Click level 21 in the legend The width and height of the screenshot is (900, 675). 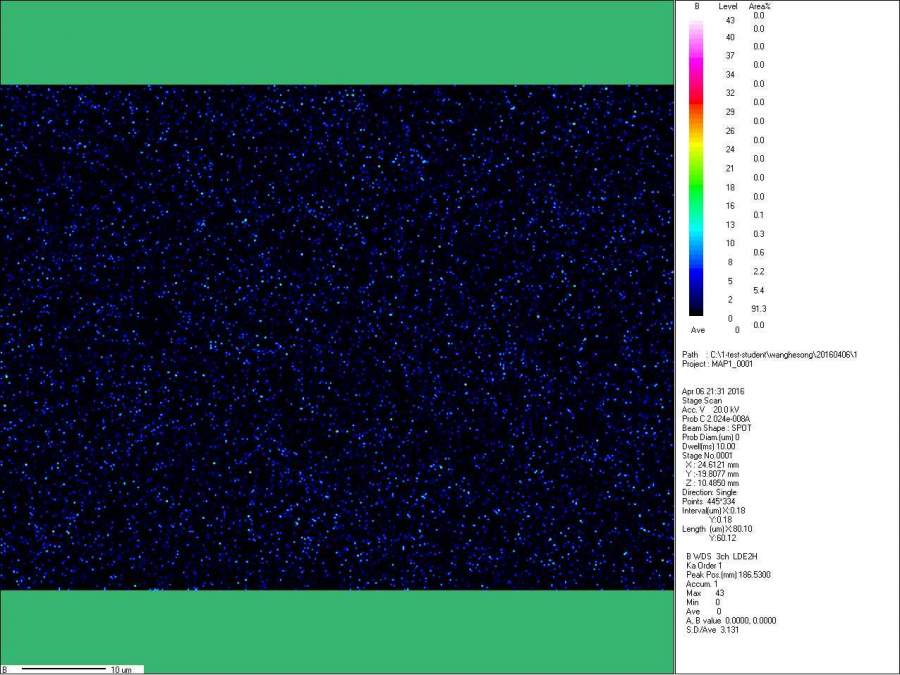(730, 169)
